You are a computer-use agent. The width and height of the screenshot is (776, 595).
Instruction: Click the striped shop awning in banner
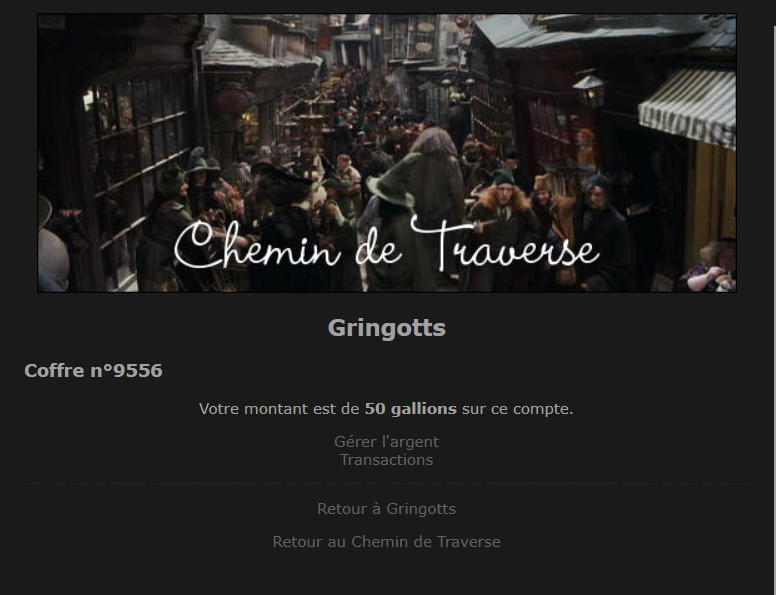point(688,108)
